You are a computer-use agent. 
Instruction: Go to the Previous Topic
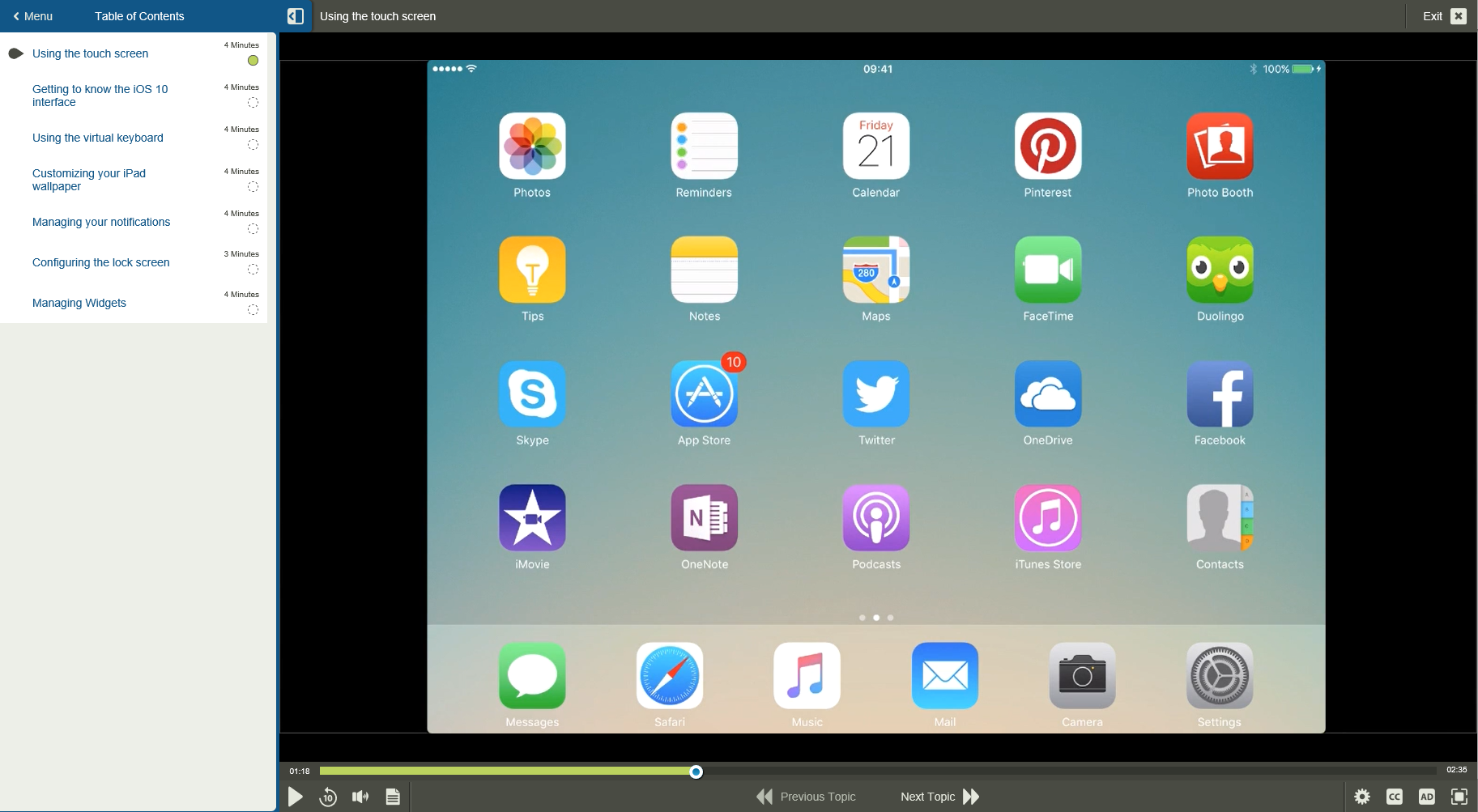click(x=807, y=797)
